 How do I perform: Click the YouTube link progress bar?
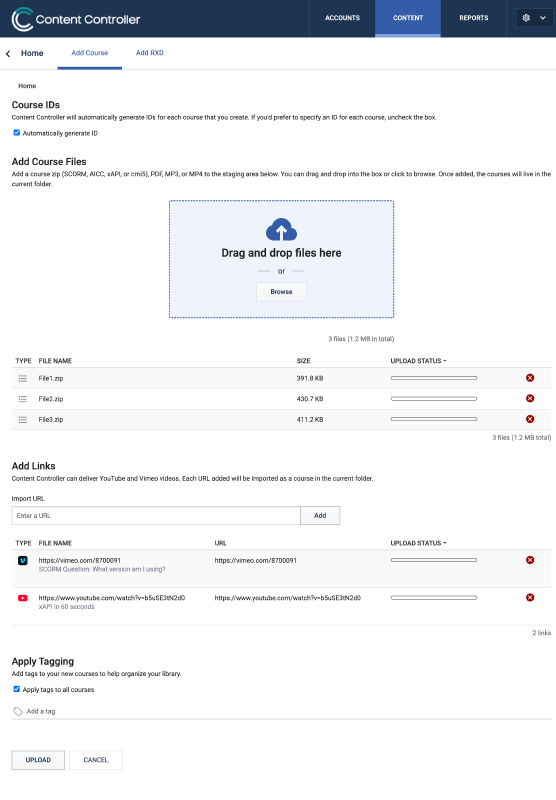pos(434,597)
